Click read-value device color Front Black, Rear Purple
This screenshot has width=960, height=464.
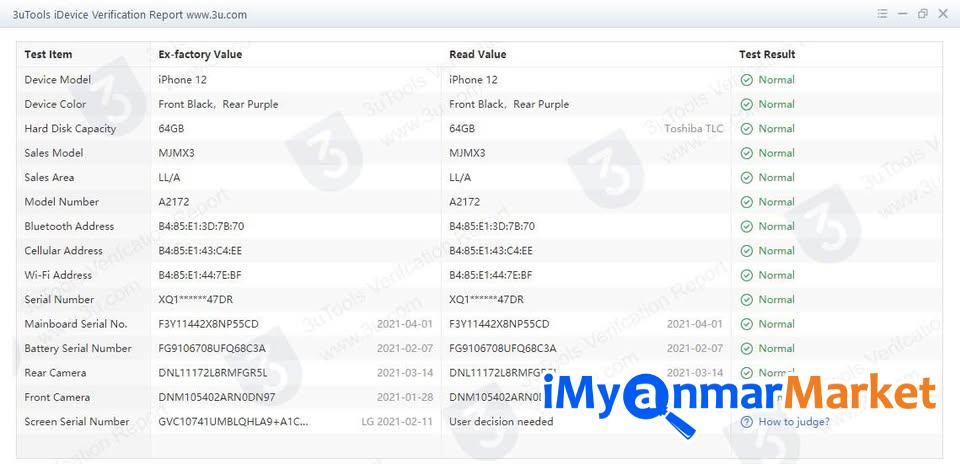[509, 104]
